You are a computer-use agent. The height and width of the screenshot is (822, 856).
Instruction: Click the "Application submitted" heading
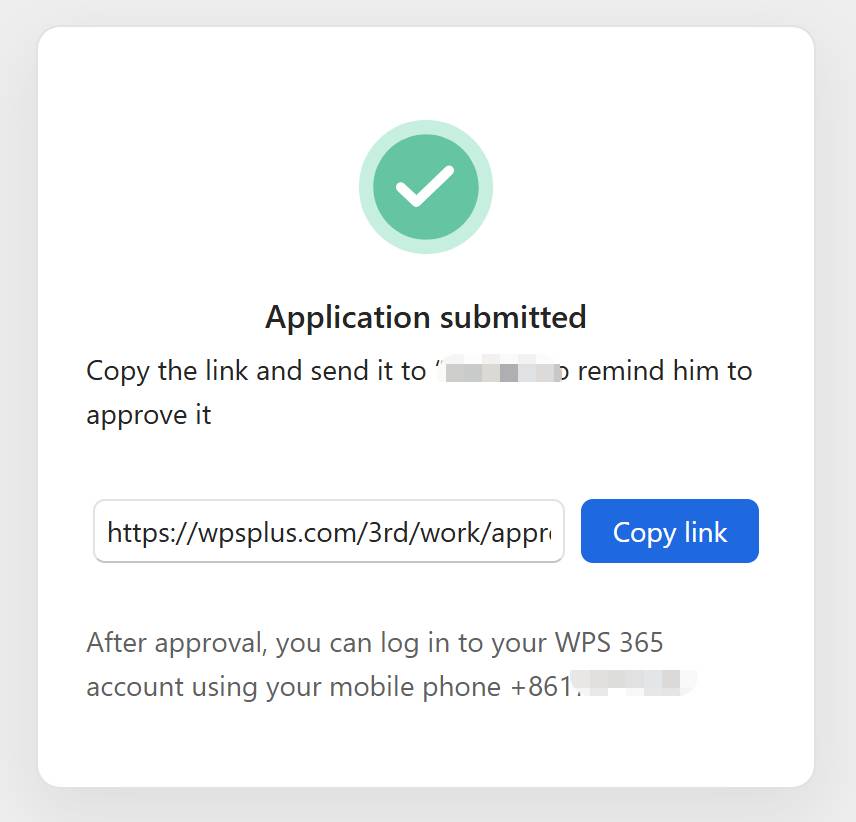point(425,317)
